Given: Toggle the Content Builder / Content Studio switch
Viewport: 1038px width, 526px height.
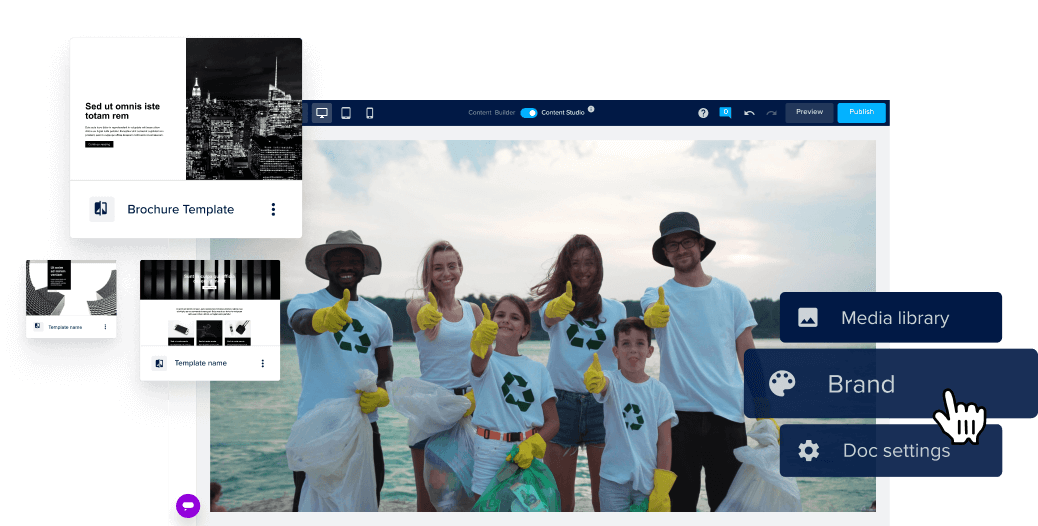Looking at the screenshot, I should pos(529,113).
